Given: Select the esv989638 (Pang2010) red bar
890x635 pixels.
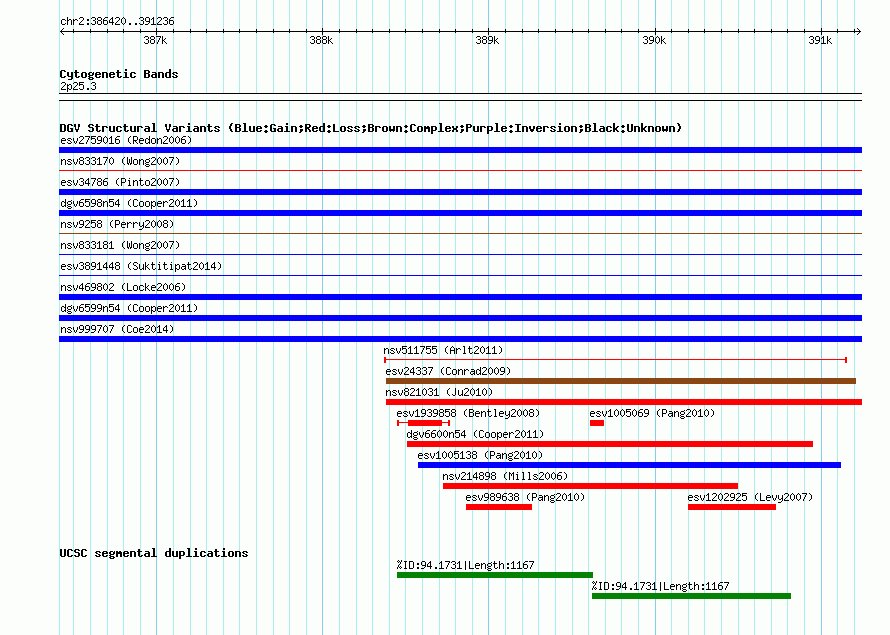Looking at the screenshot, I should click(499, 507).
